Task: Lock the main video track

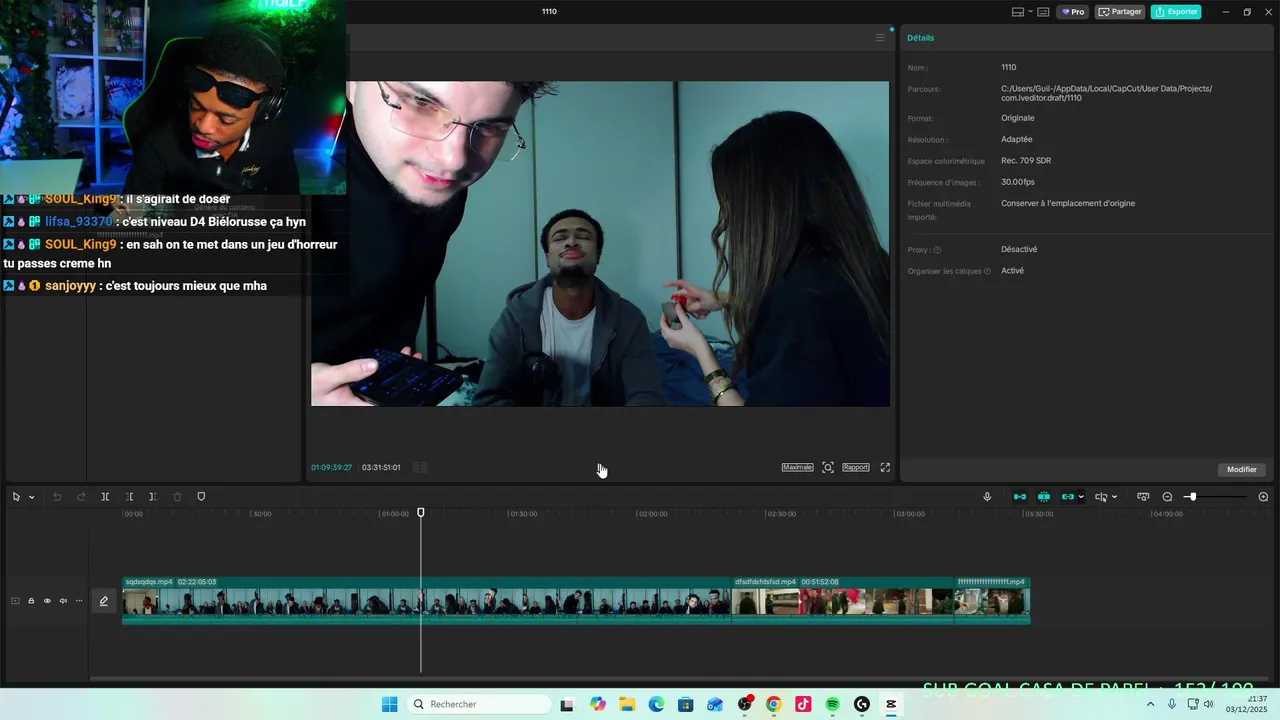Action: [x=31, y=601]
